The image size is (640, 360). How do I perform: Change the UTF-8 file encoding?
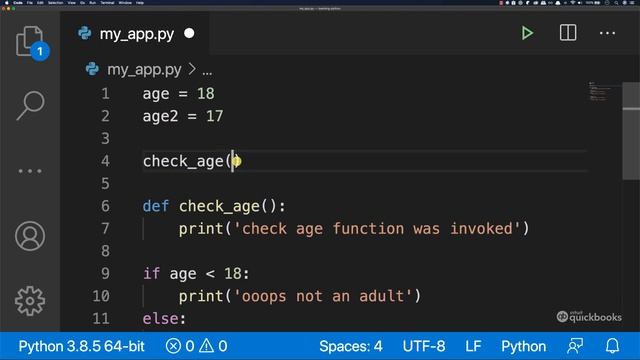click(424, 346)
